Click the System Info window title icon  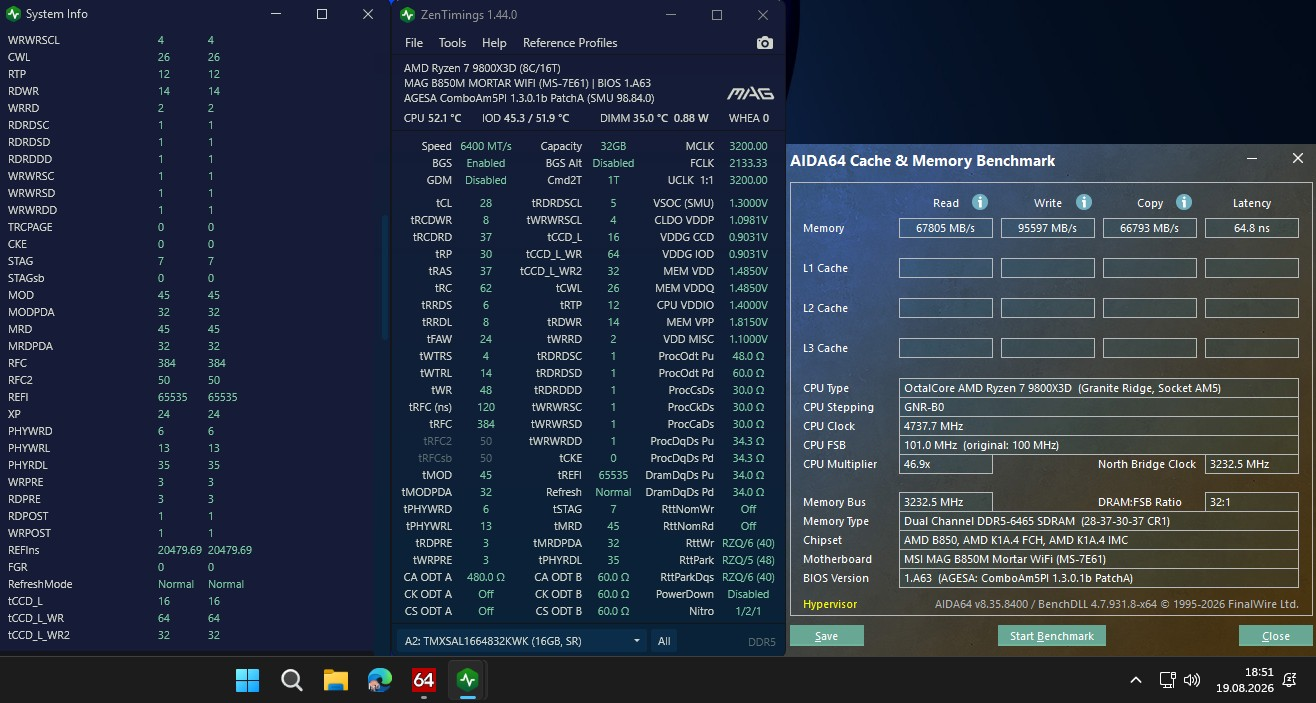(x=13, y=14)
